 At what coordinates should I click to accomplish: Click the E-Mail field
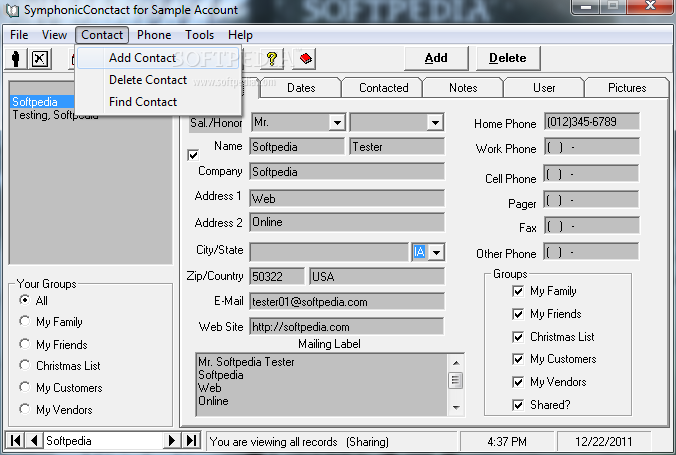tap(347, 301)
